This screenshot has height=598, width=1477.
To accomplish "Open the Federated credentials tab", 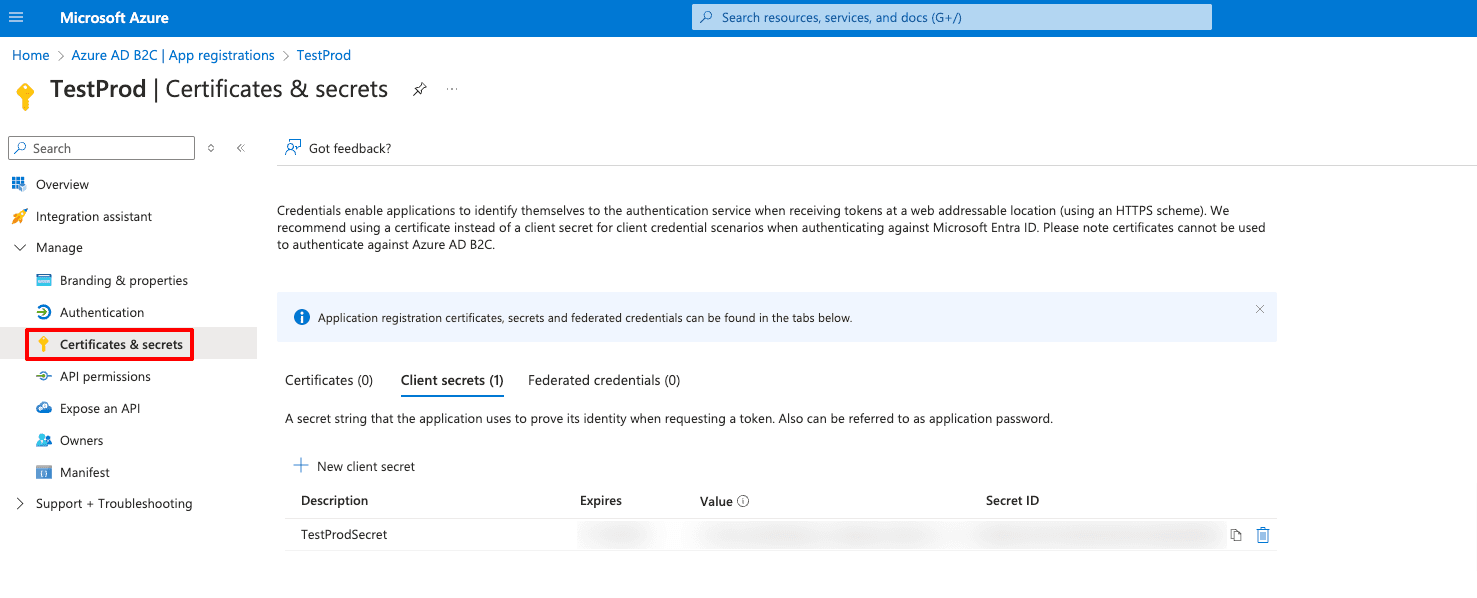I will click(603, 380).
